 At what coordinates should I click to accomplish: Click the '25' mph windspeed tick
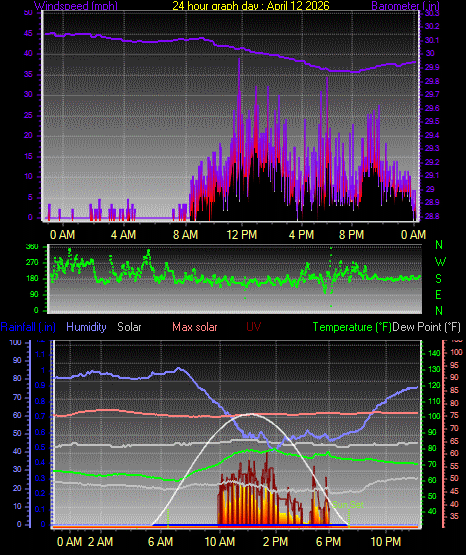[28, 115]
